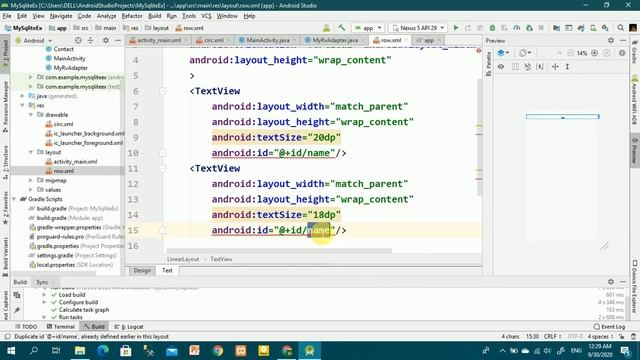
Task: Expand the values folder
Action: click(x=31, y=190)
